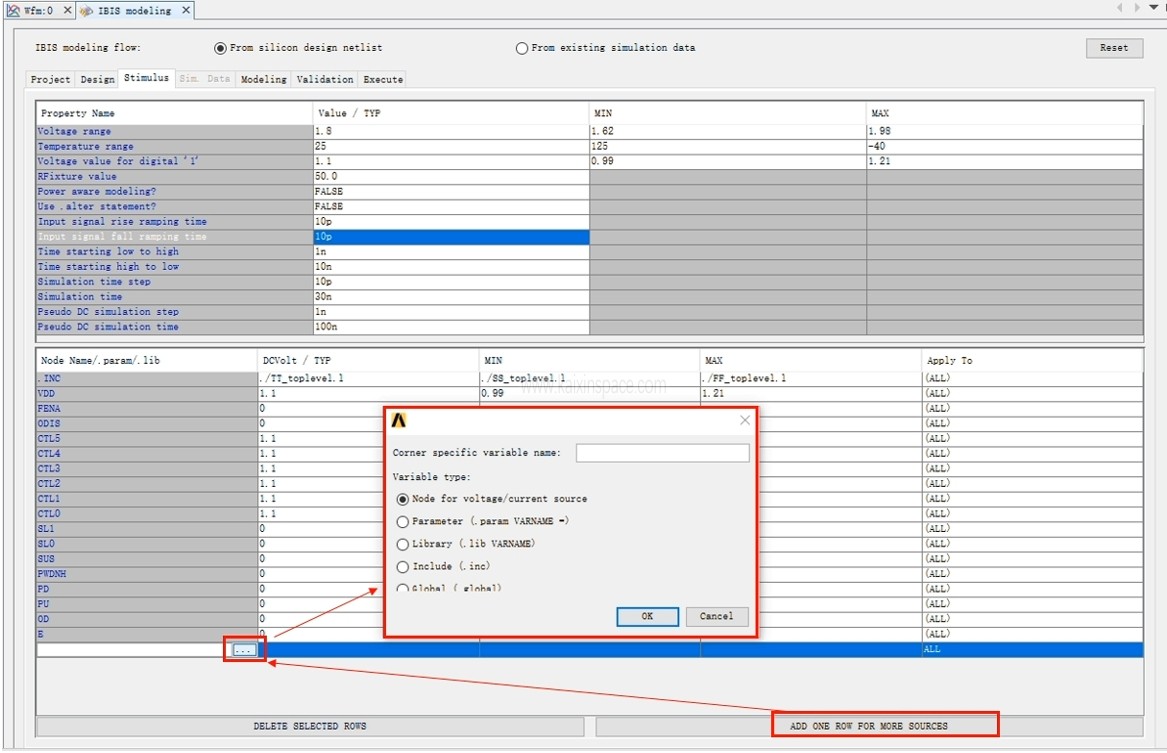
Task: Choose 'Include (.inc)' variable type
Action: tap(403, 567)
